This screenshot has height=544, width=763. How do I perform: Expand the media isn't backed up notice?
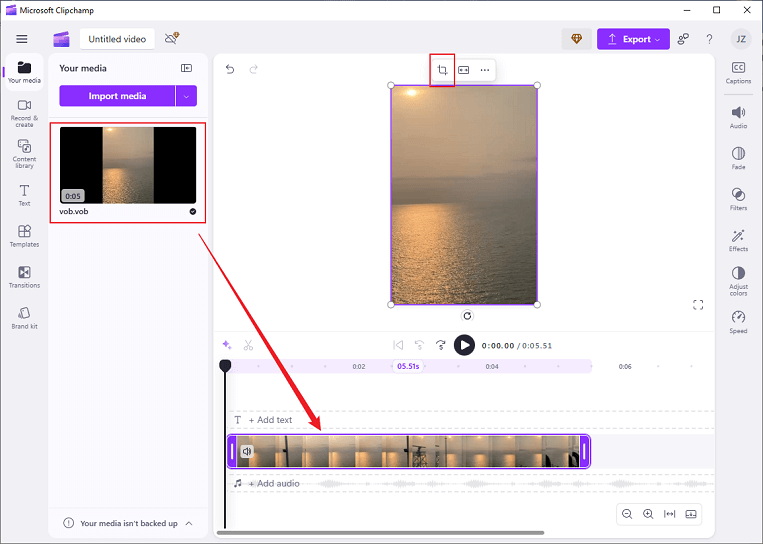[189, 523]
